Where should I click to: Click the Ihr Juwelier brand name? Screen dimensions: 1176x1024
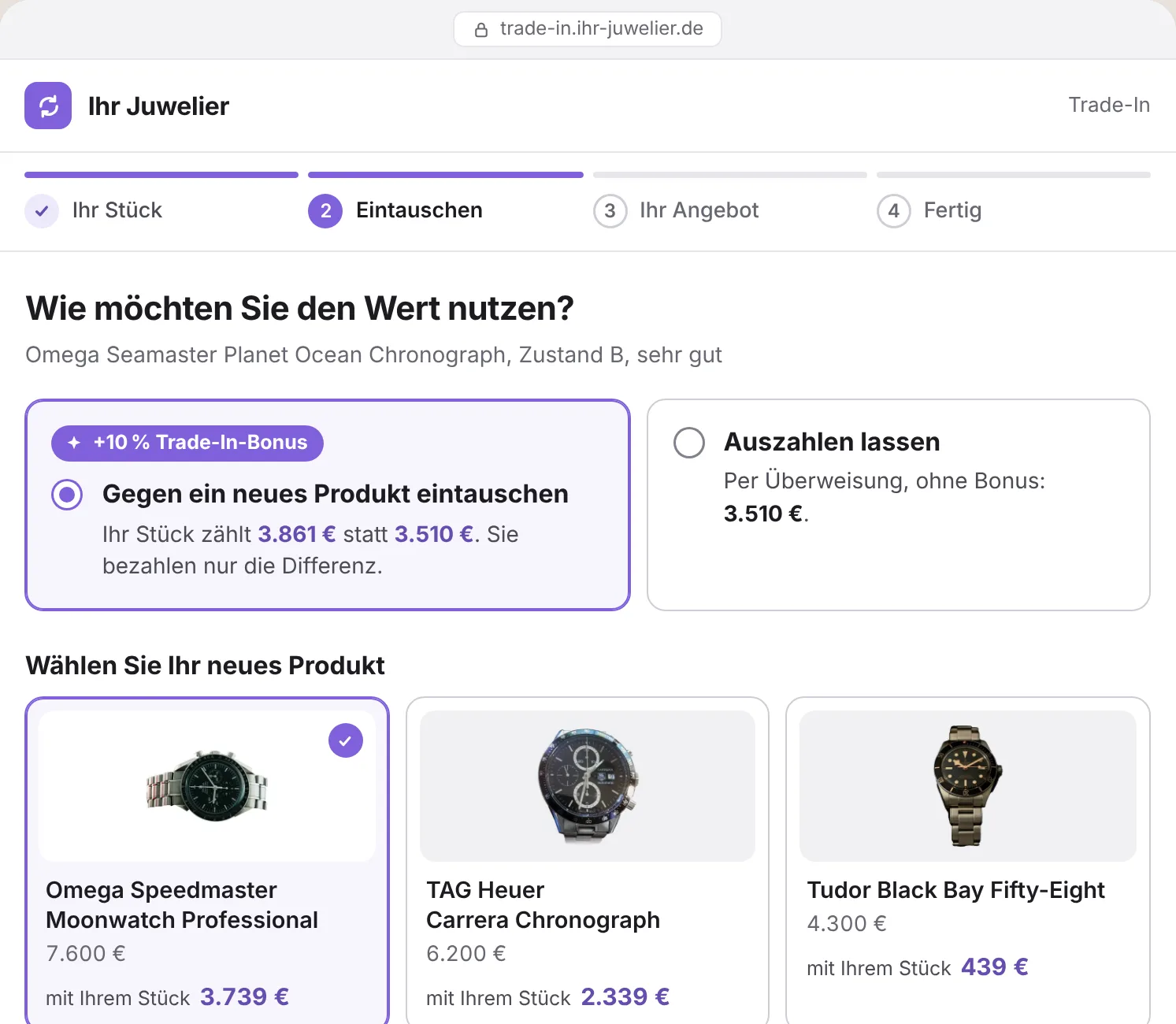158,106
